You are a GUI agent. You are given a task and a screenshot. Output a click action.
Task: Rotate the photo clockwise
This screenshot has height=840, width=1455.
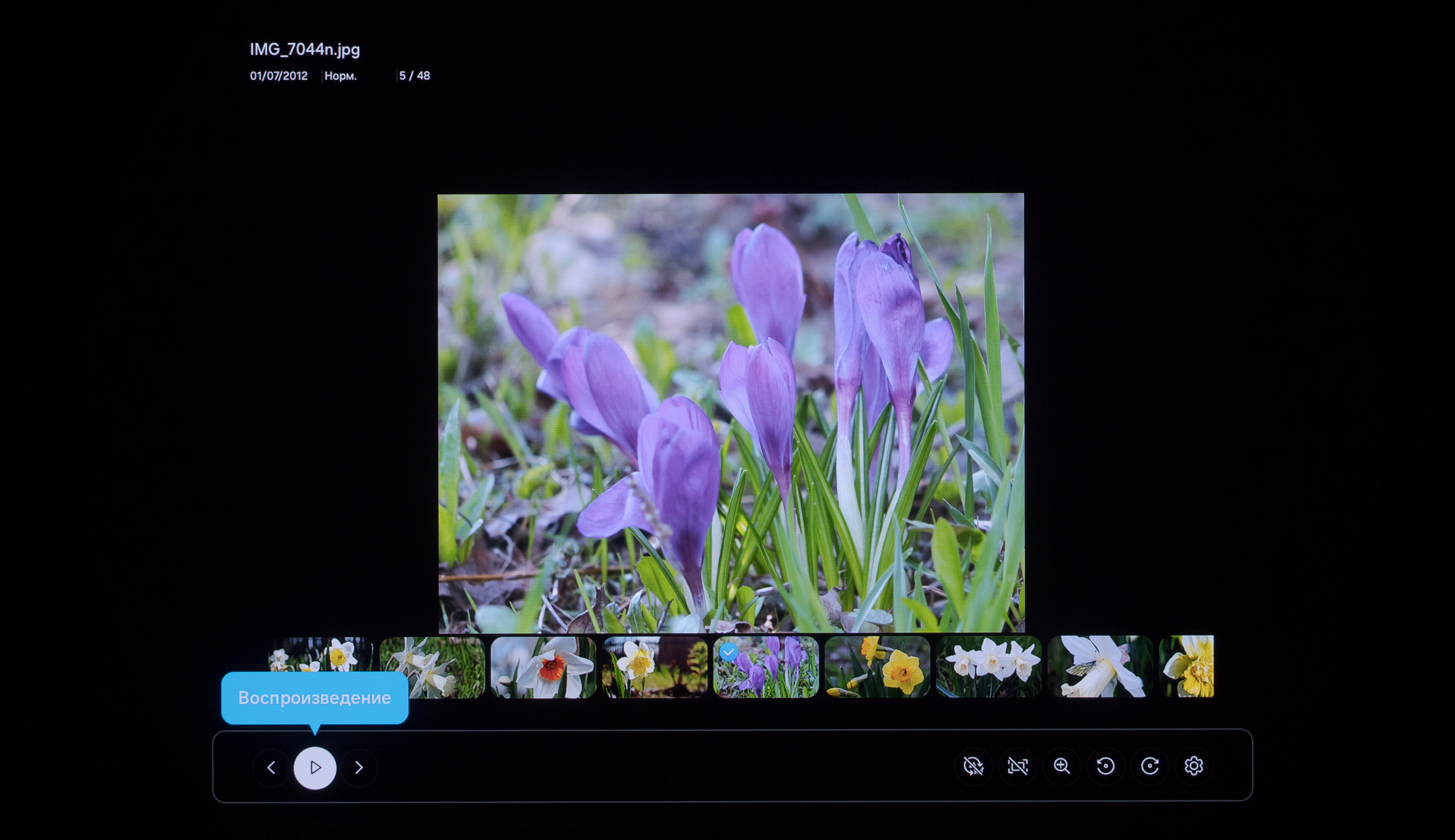click(x=1149, y=766)
